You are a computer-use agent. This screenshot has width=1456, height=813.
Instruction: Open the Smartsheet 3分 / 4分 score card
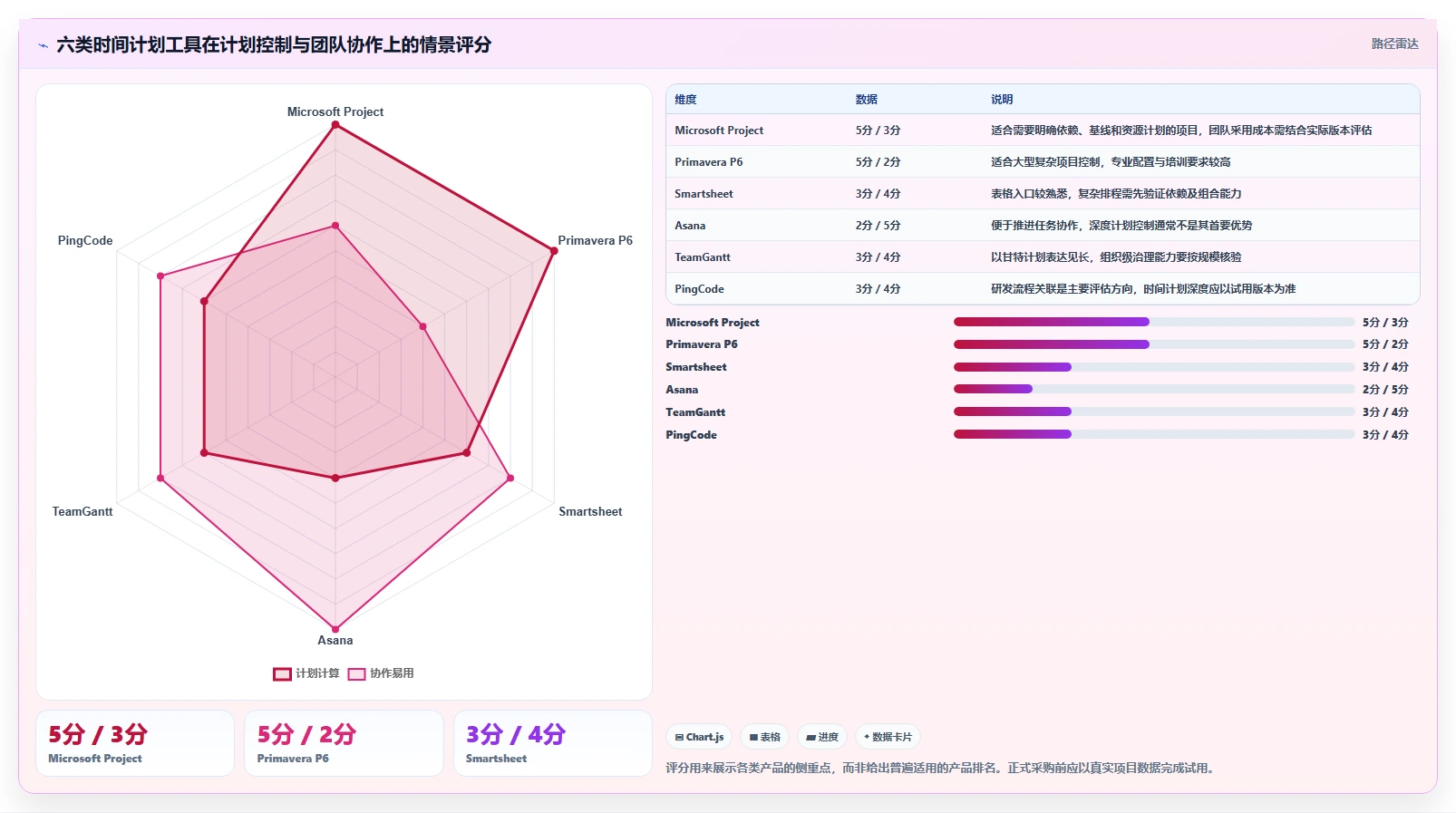[x=553, y=743]
